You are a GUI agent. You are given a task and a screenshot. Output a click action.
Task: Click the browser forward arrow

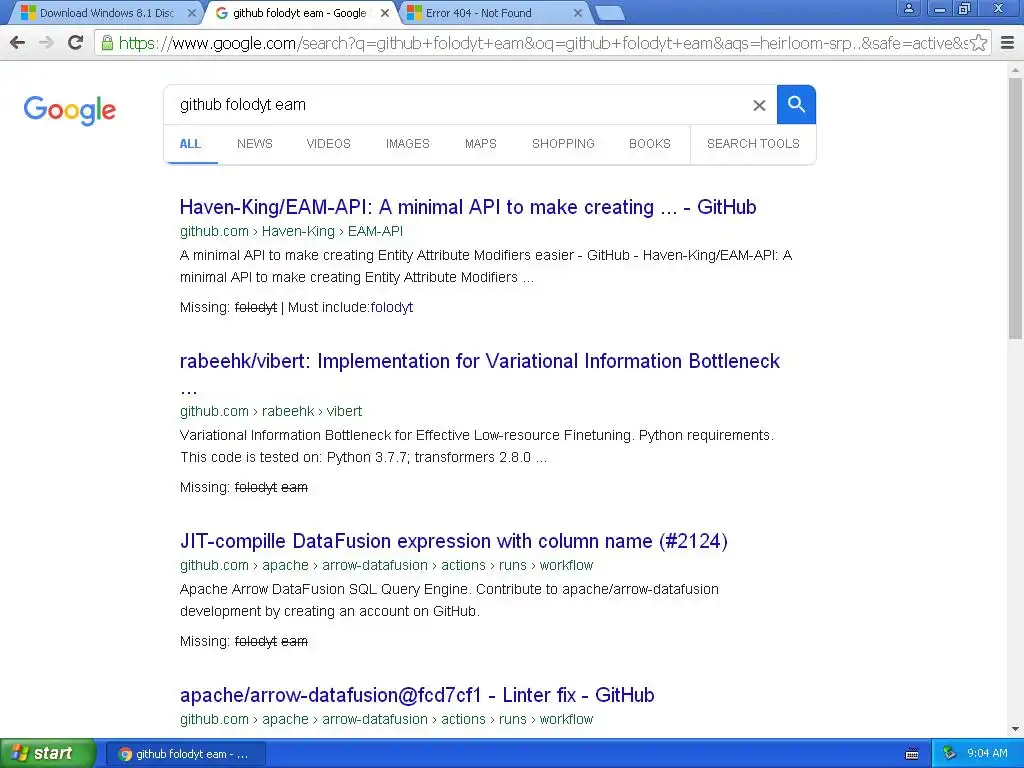pyautogui.click(x=46, y=43)
